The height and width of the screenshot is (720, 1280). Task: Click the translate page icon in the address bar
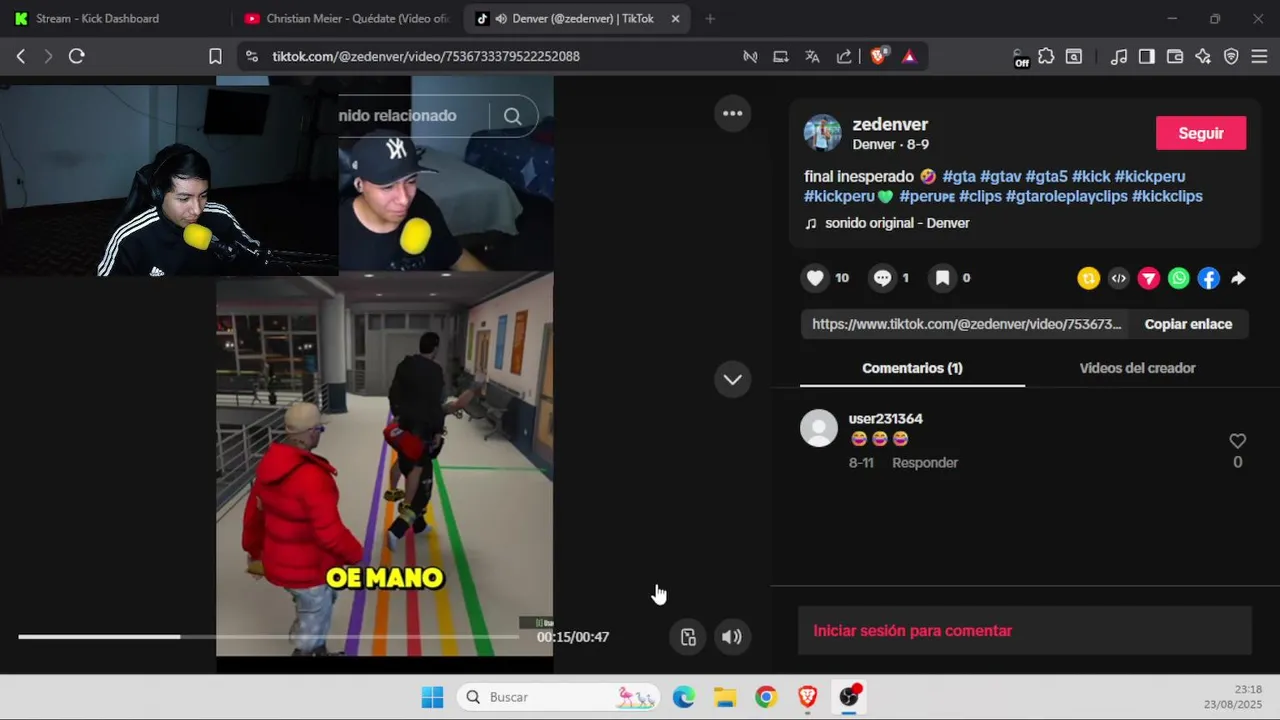812,57
